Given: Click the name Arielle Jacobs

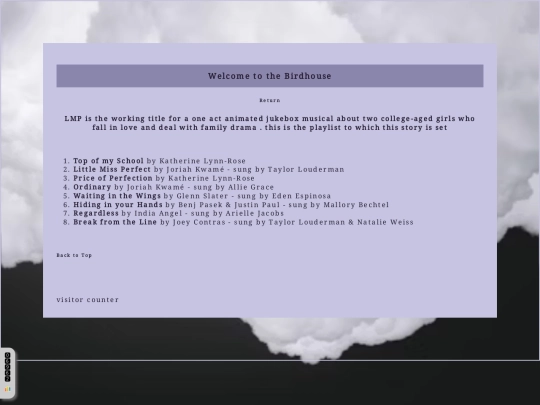Looking at the screenshot, I should click(255, 214).
